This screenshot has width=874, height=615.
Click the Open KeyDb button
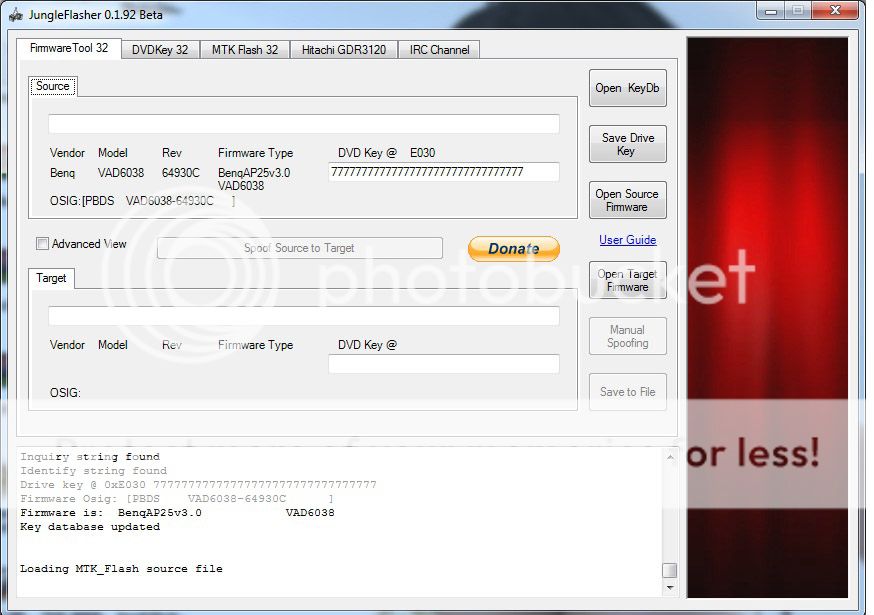(627, 88)
